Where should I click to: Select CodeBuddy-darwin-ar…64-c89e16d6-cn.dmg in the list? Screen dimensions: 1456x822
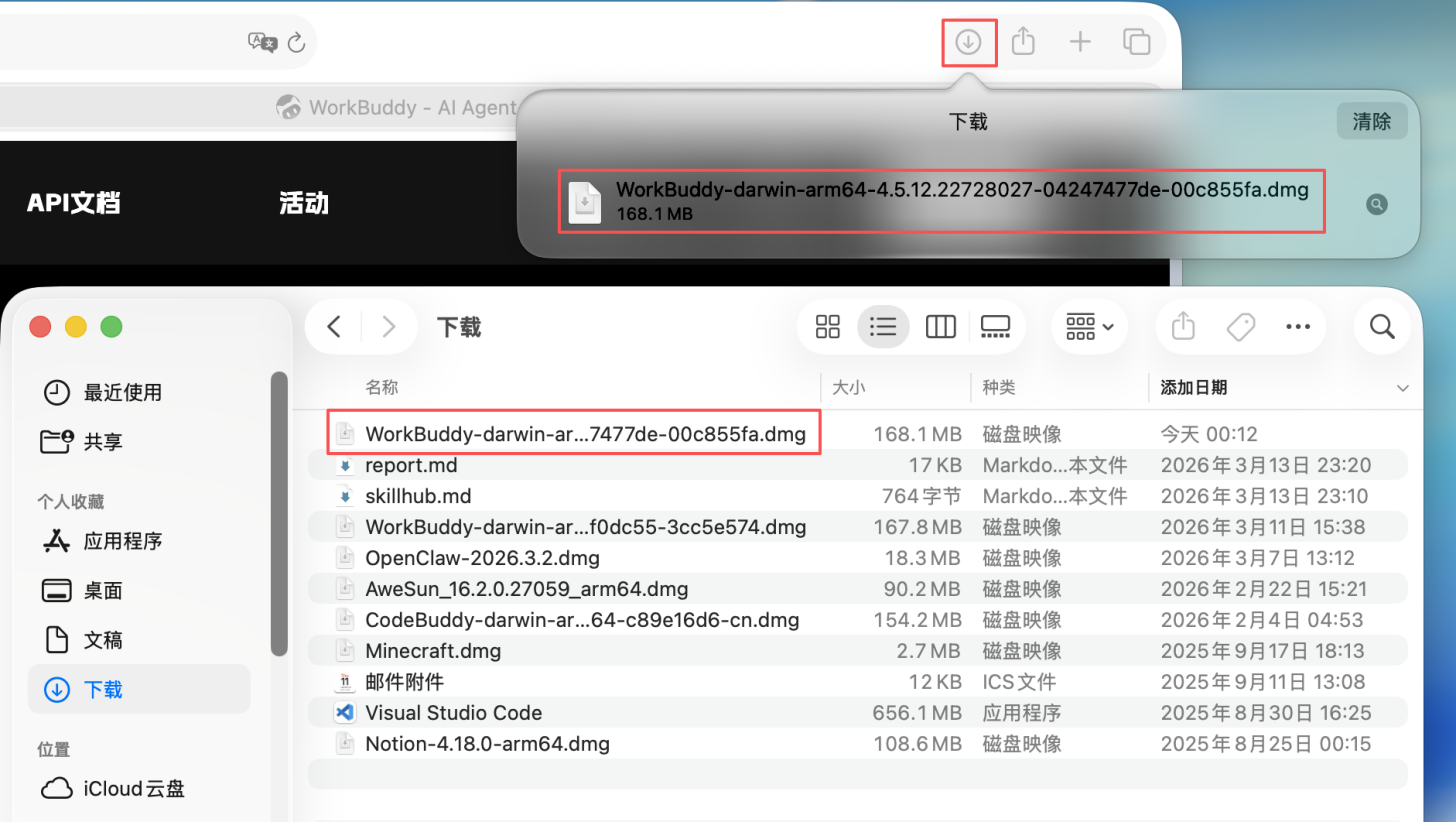point(582,620)
